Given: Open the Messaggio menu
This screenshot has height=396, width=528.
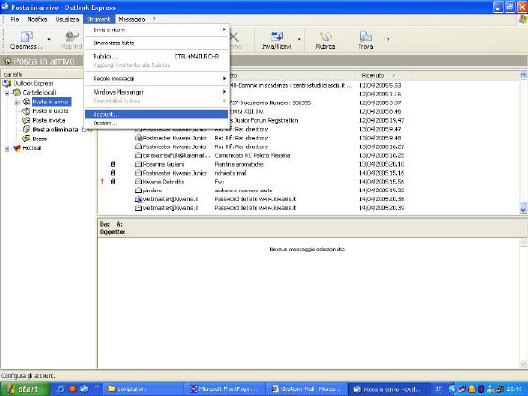Looking at the screenshot, I should 132,19.
